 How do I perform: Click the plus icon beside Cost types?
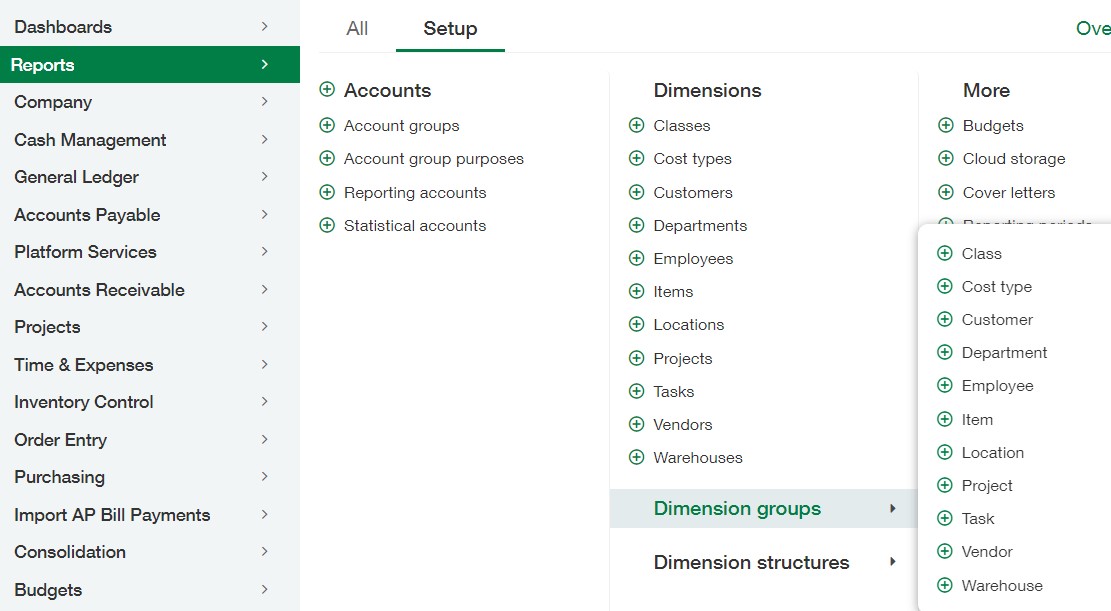636,159
